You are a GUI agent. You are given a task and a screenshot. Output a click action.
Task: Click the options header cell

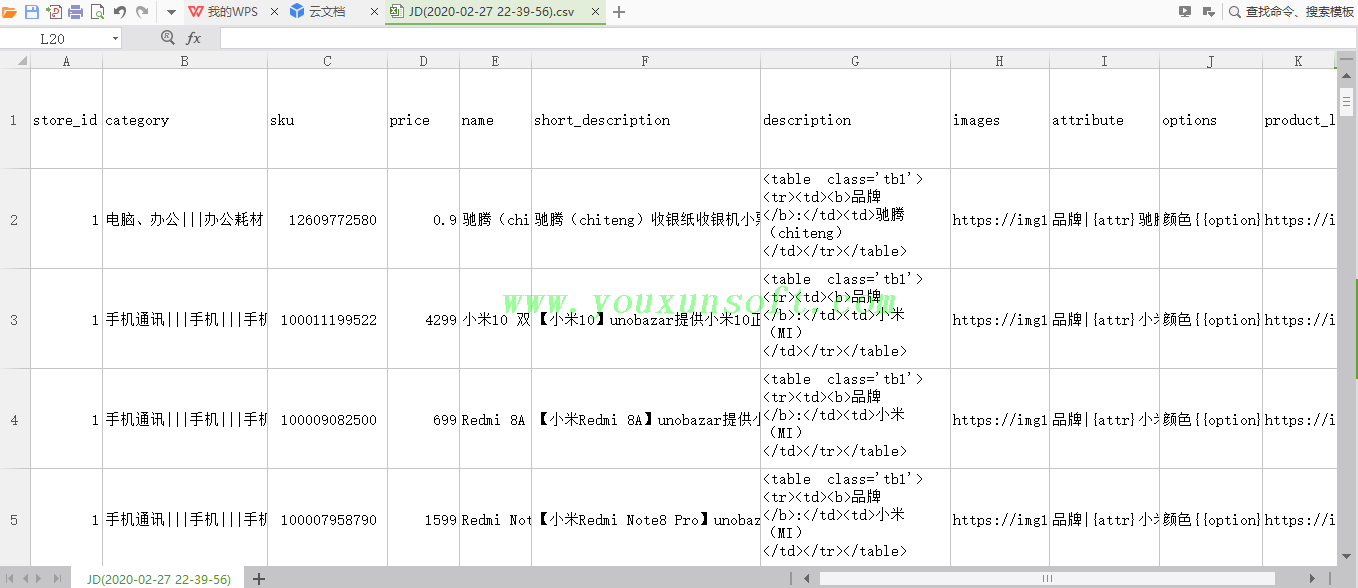tap(1210, 120)
